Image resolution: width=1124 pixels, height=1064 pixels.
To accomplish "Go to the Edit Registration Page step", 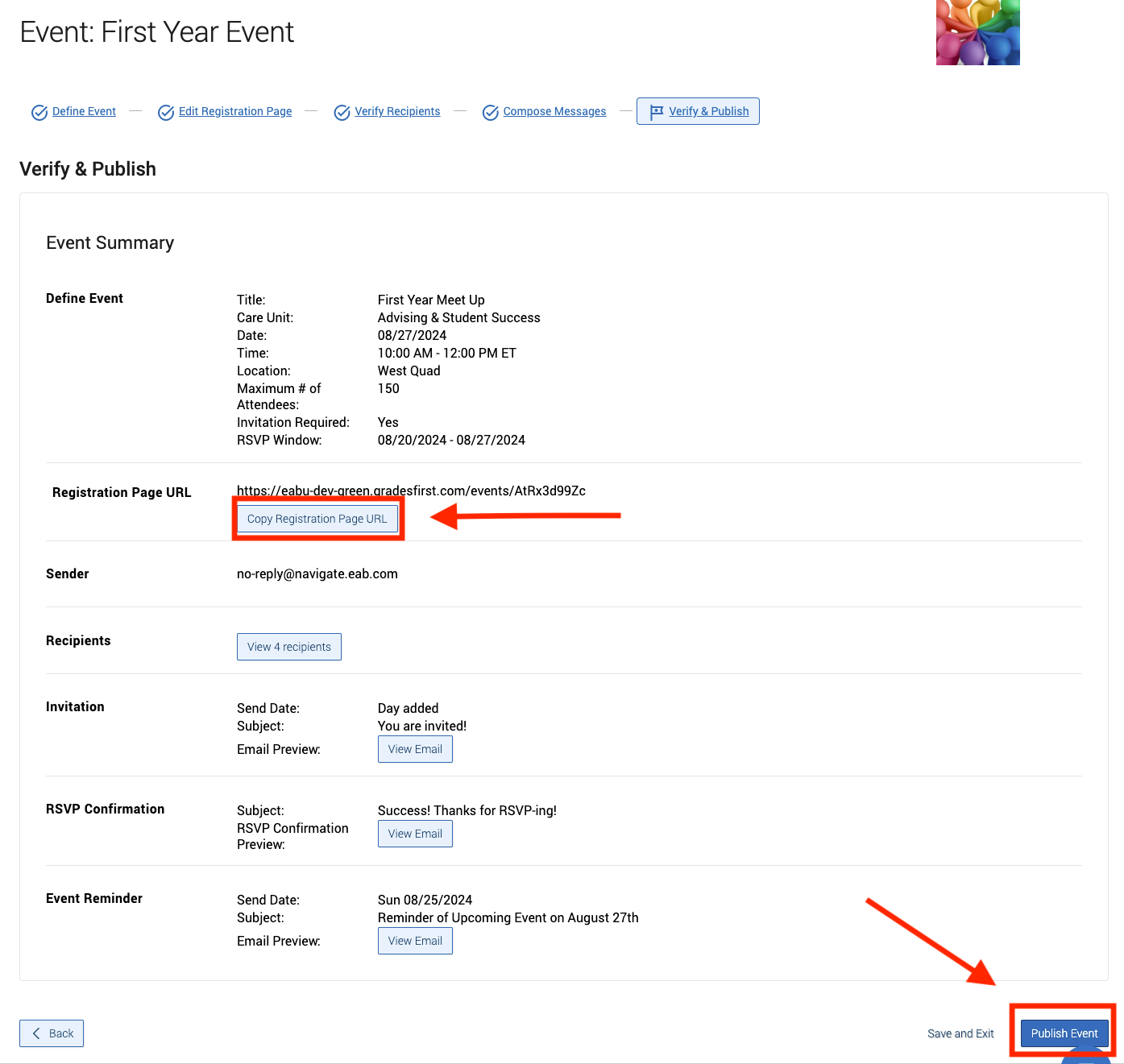I will tap(235, 111).
